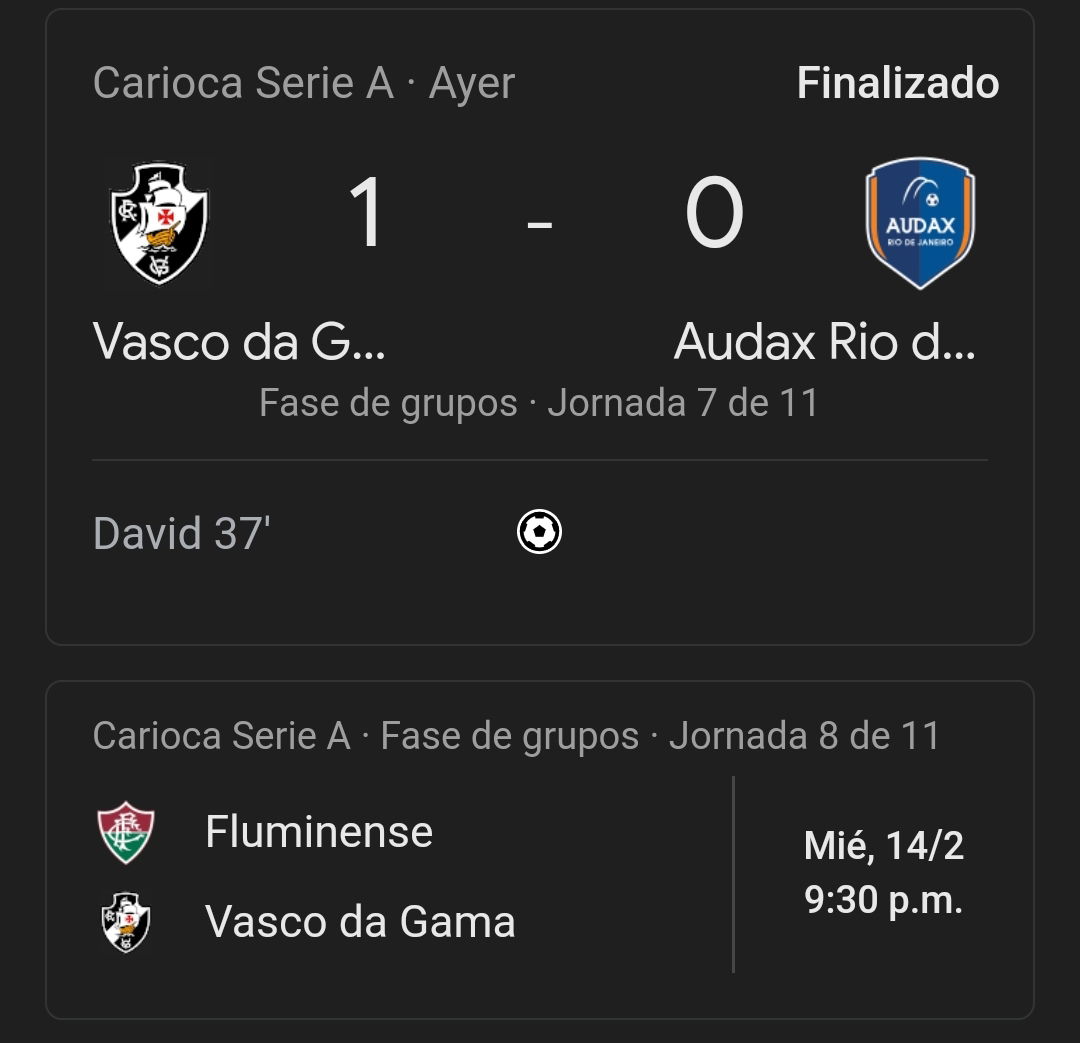The width and height of the screenshot is (1080, 1043).
Task: Open the Audax Rio d... team name
Action: click(x=824, y=342)
